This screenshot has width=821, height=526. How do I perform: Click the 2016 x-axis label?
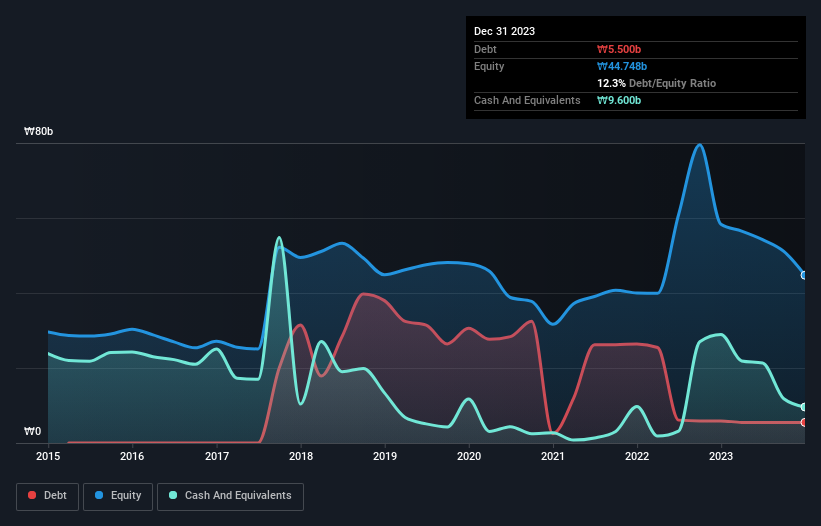(x=132, y=456)
